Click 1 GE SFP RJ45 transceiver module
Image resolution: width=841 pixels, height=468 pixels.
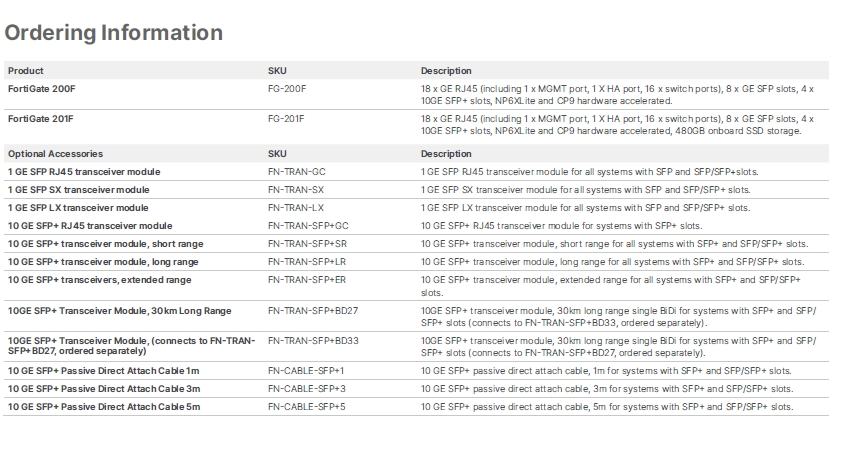pos(84,172)
